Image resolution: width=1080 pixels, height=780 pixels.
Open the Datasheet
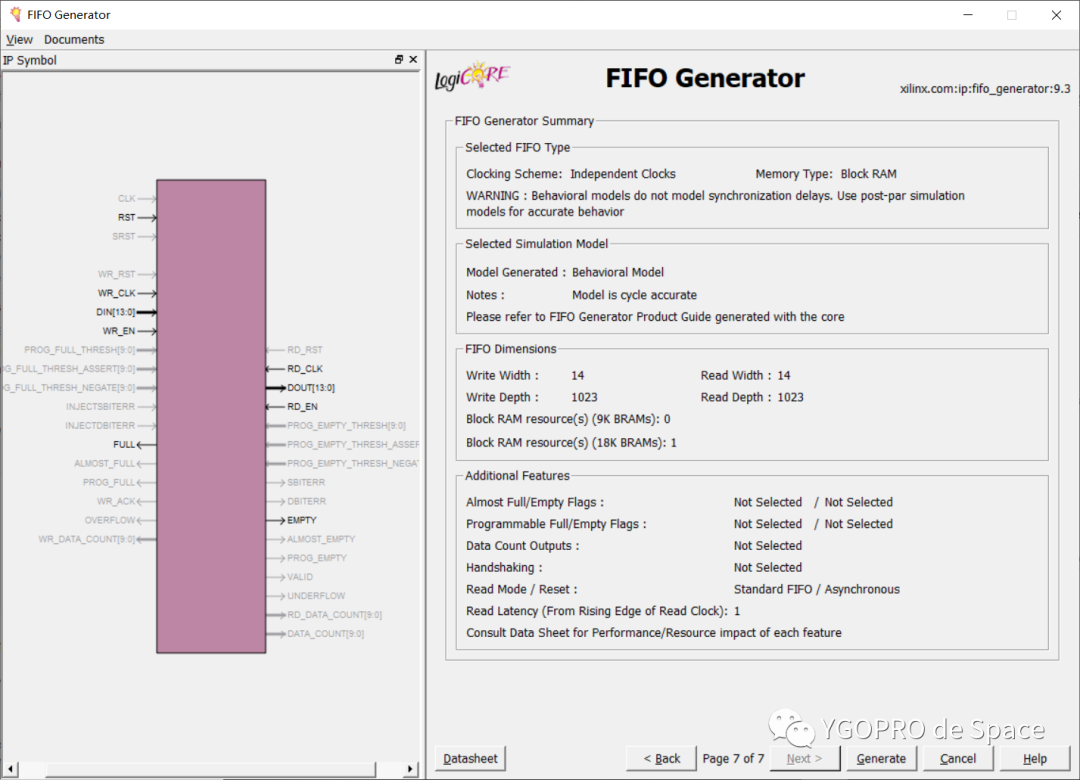470,758
